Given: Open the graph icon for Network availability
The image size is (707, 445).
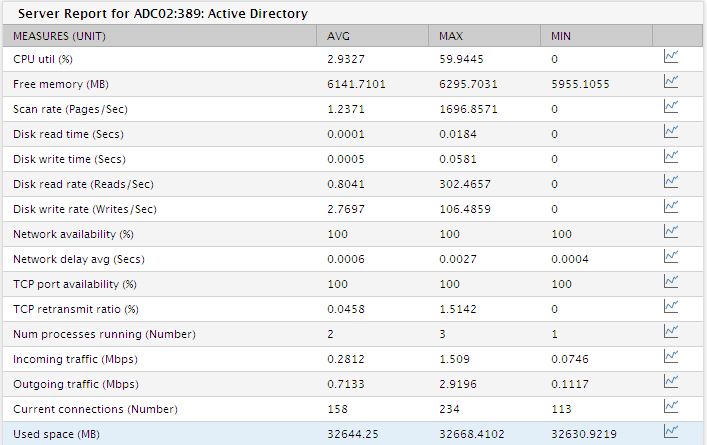Looking at the screenshot, I should [x=671, y=232].
